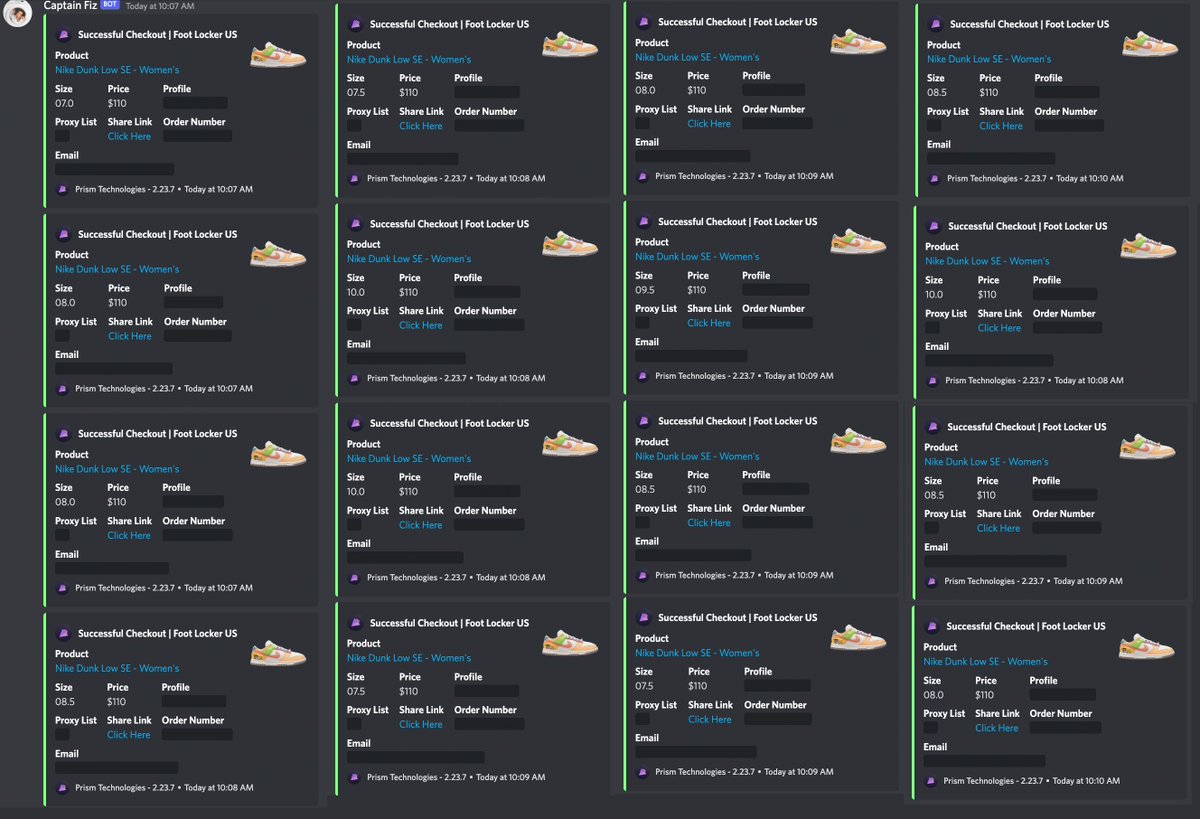
Task: Open Nike Dunk Low SE link for size 09.5
Action: tap(697, 256)
